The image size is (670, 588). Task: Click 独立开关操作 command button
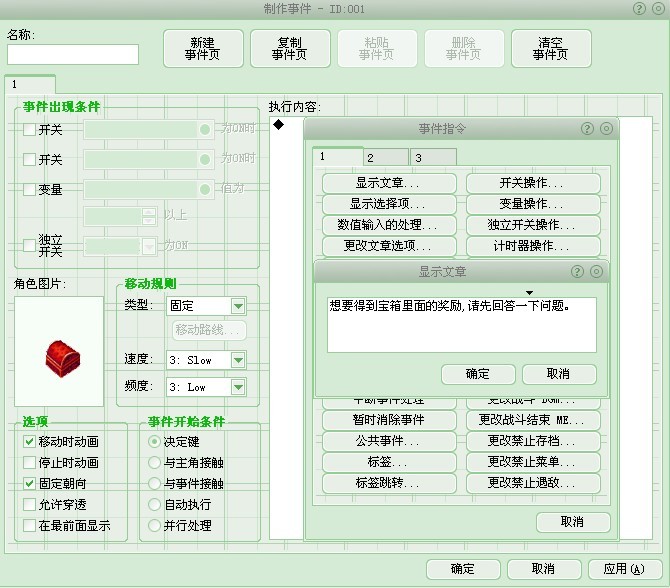click(x=533, y=225)
